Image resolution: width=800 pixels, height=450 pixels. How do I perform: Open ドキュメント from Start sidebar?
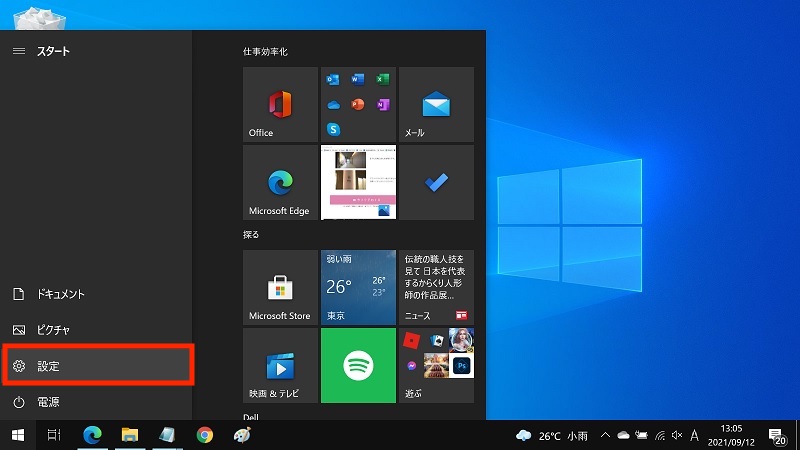(x=96, y=294)
